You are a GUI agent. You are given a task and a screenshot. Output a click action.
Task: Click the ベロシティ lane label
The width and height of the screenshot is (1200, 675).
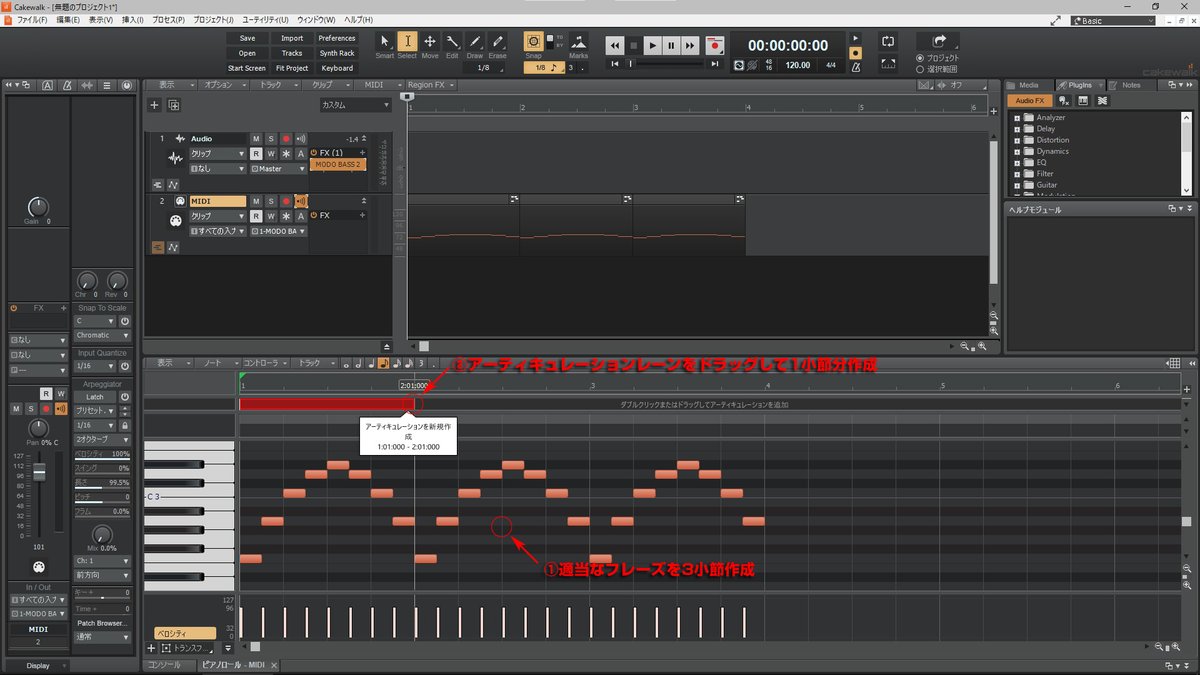183,633
